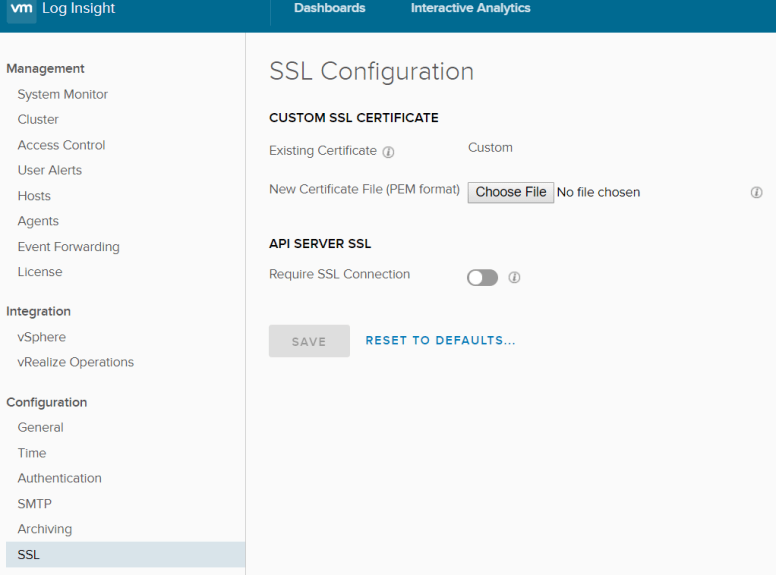Click info icon beside Existing Certificate
The image size is (776, 575).
click(388, 152)
